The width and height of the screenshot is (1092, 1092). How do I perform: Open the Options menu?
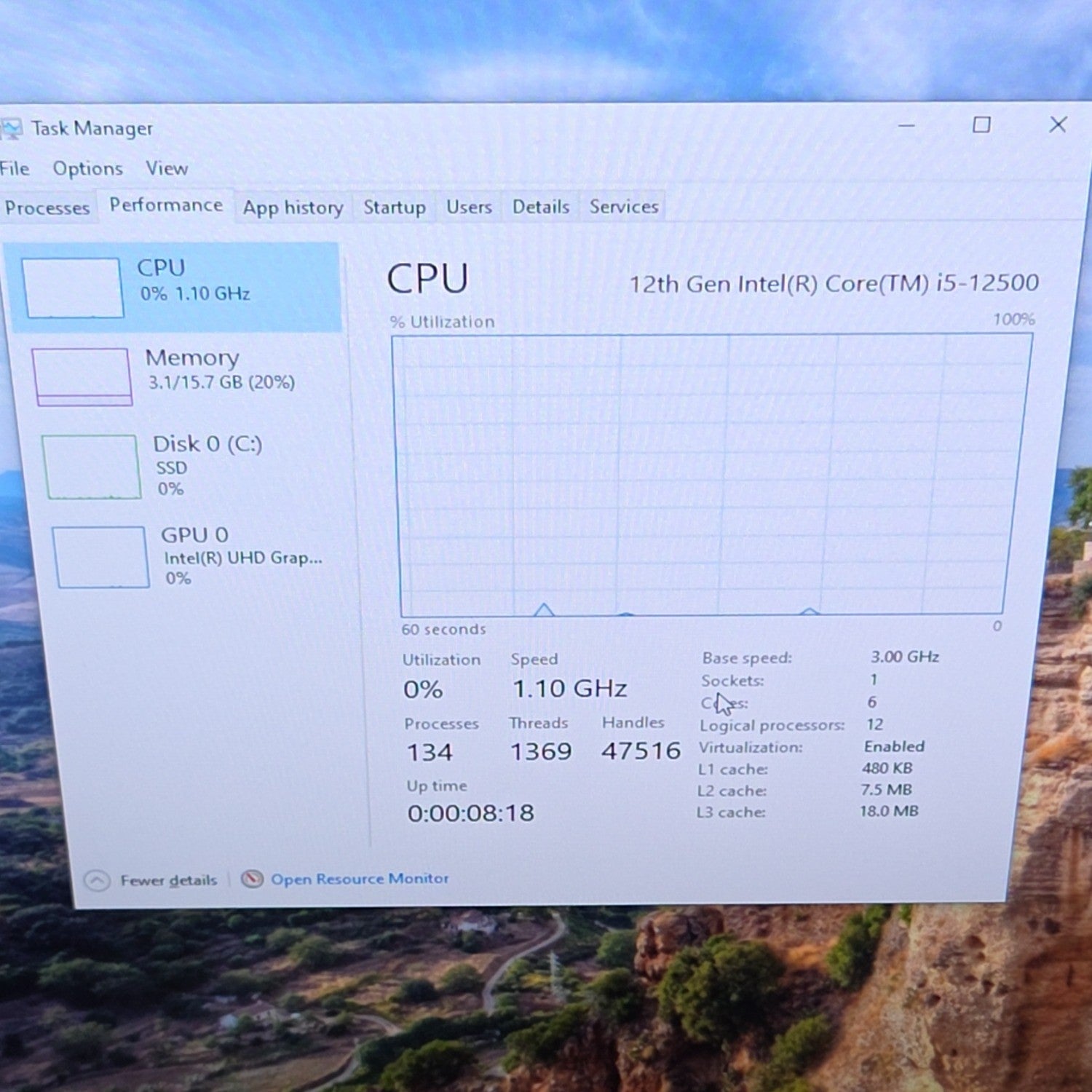click(87, 169)
